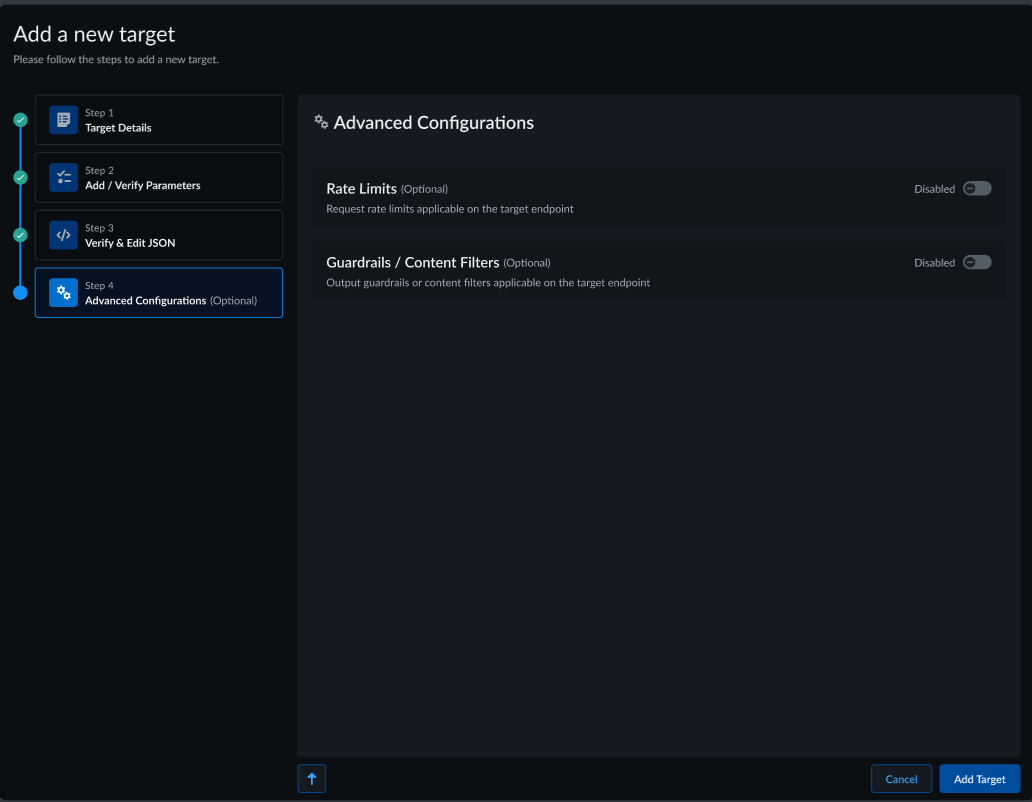Screen dimensions: 1032x802
Task: Enable the Guardrails / Content Filters toggle
Action: (x=976, y=263)
